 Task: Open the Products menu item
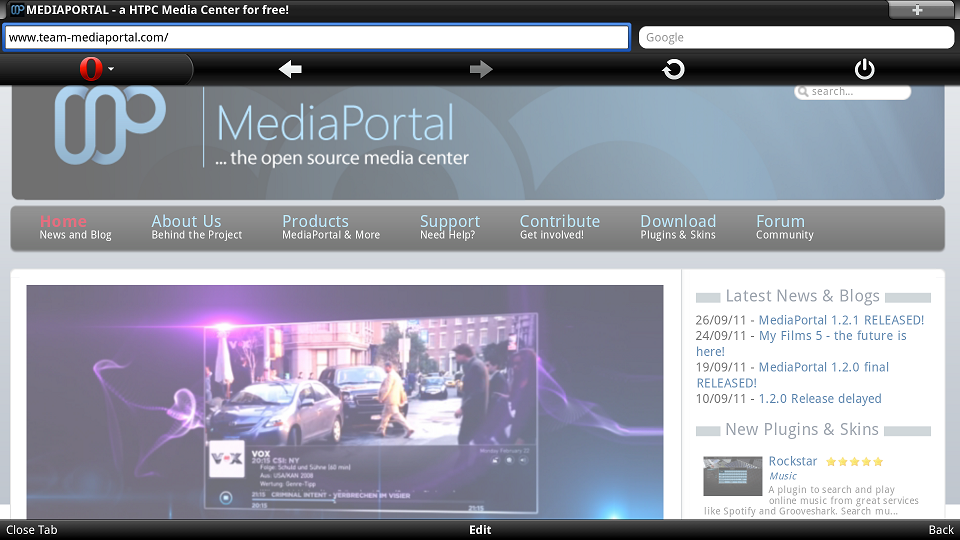[331, 227]
